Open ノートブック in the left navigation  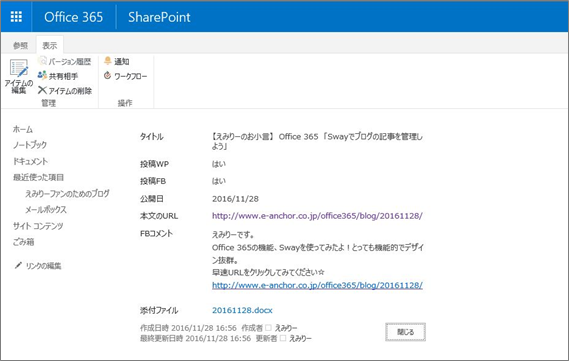[x=30, y=145]
